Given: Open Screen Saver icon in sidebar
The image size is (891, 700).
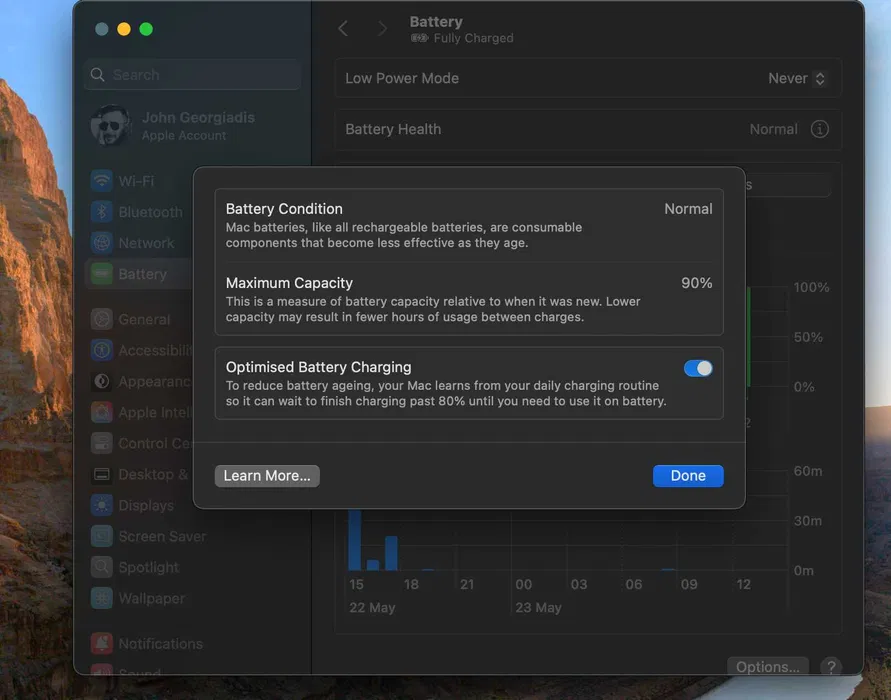Looking at the screenshot, I should tap(102, 536).
